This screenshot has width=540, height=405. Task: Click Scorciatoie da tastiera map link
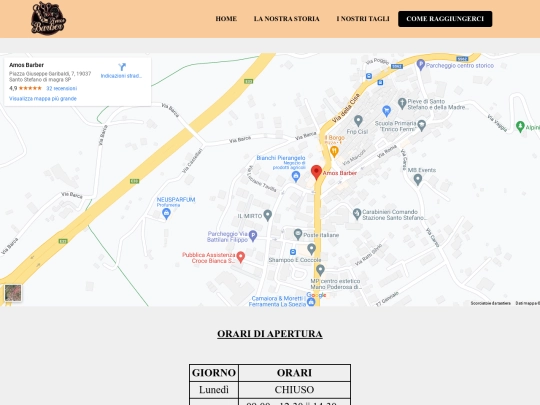click(x=490, y=303)
